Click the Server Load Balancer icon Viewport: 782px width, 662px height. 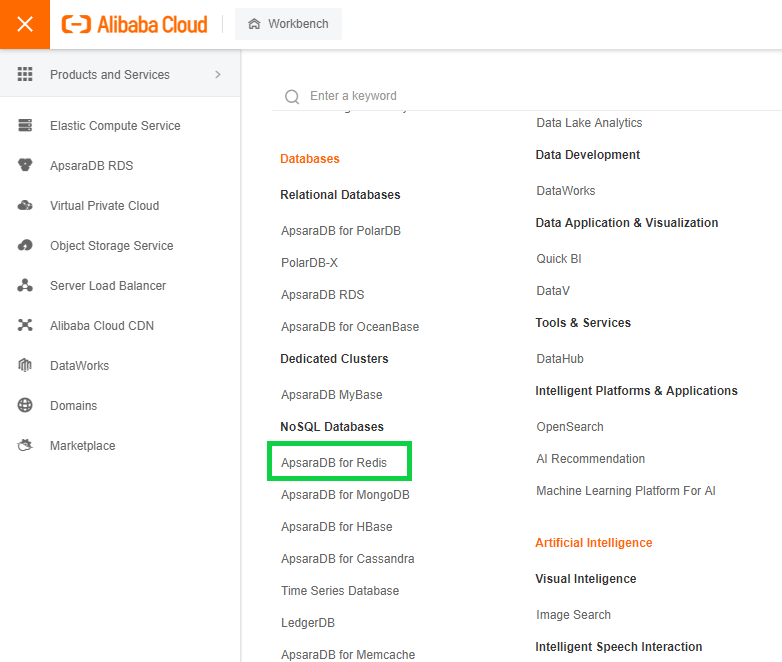click(25, 285)
